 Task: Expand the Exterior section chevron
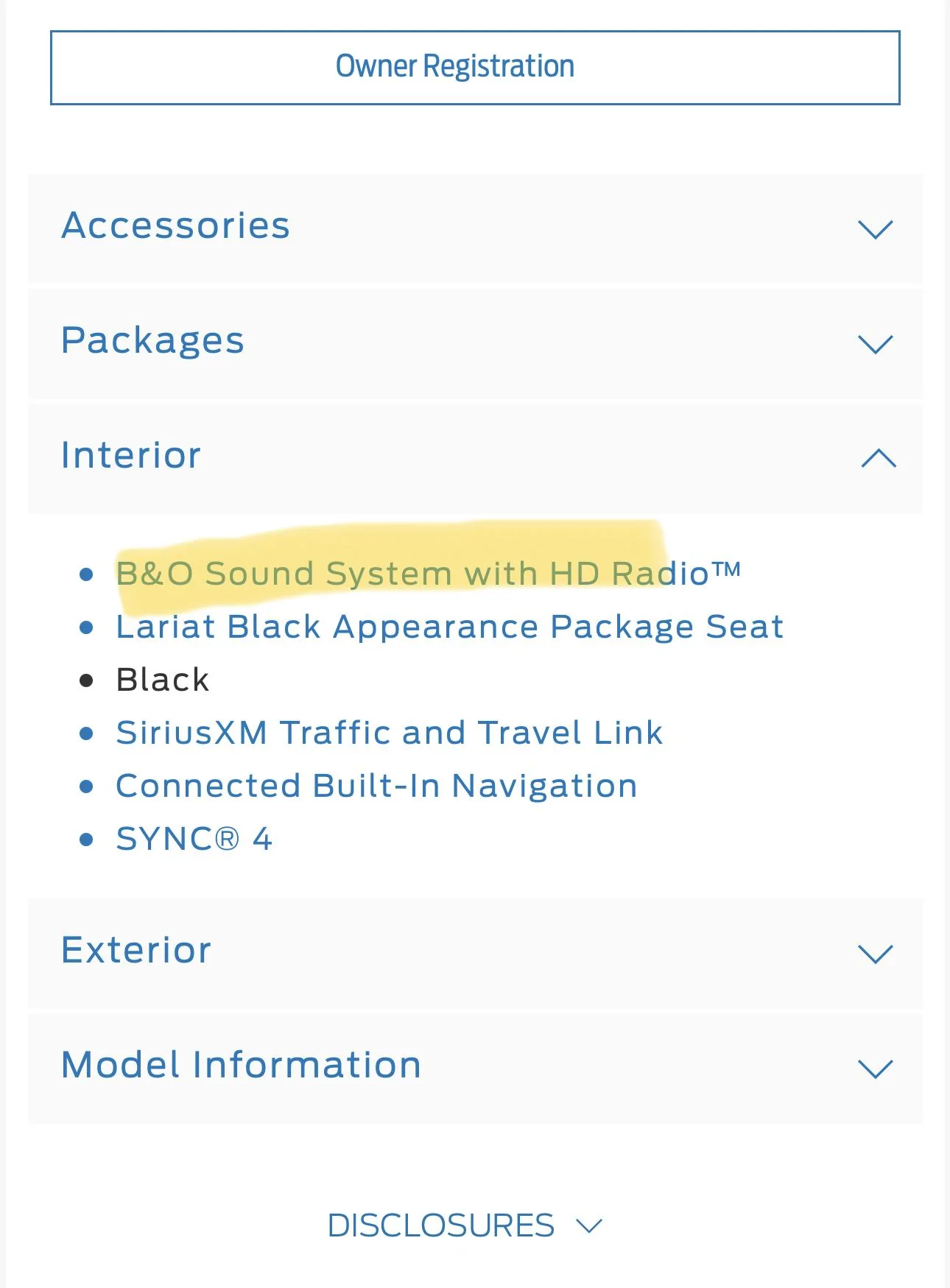(x=875, y=954)
